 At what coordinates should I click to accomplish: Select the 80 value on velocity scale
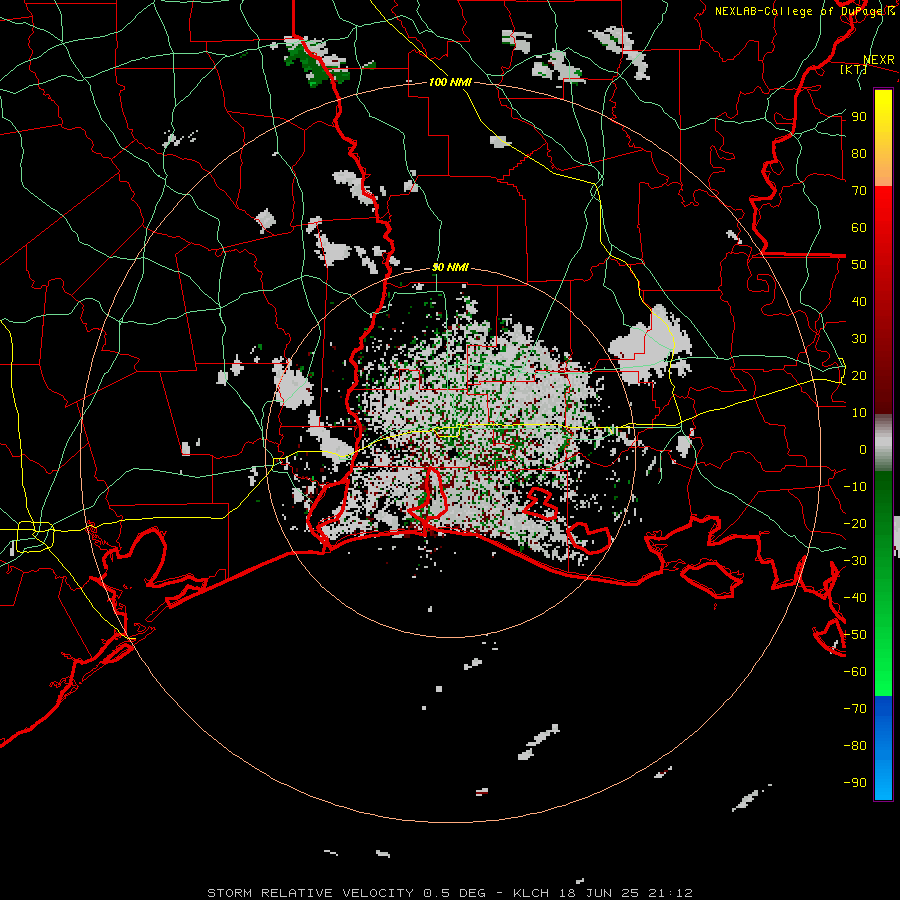859,153
